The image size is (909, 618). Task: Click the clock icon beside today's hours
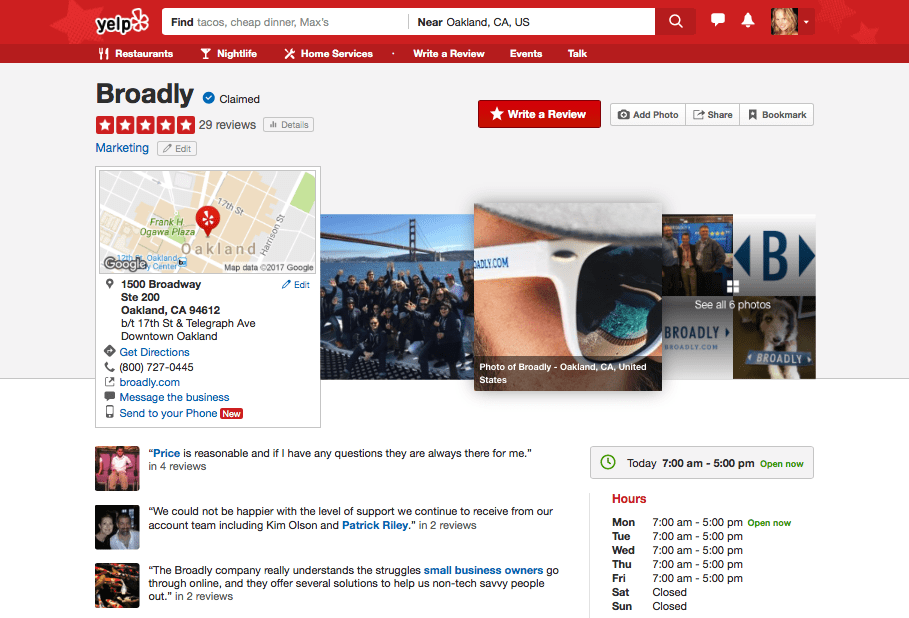[x=608, y=463]
